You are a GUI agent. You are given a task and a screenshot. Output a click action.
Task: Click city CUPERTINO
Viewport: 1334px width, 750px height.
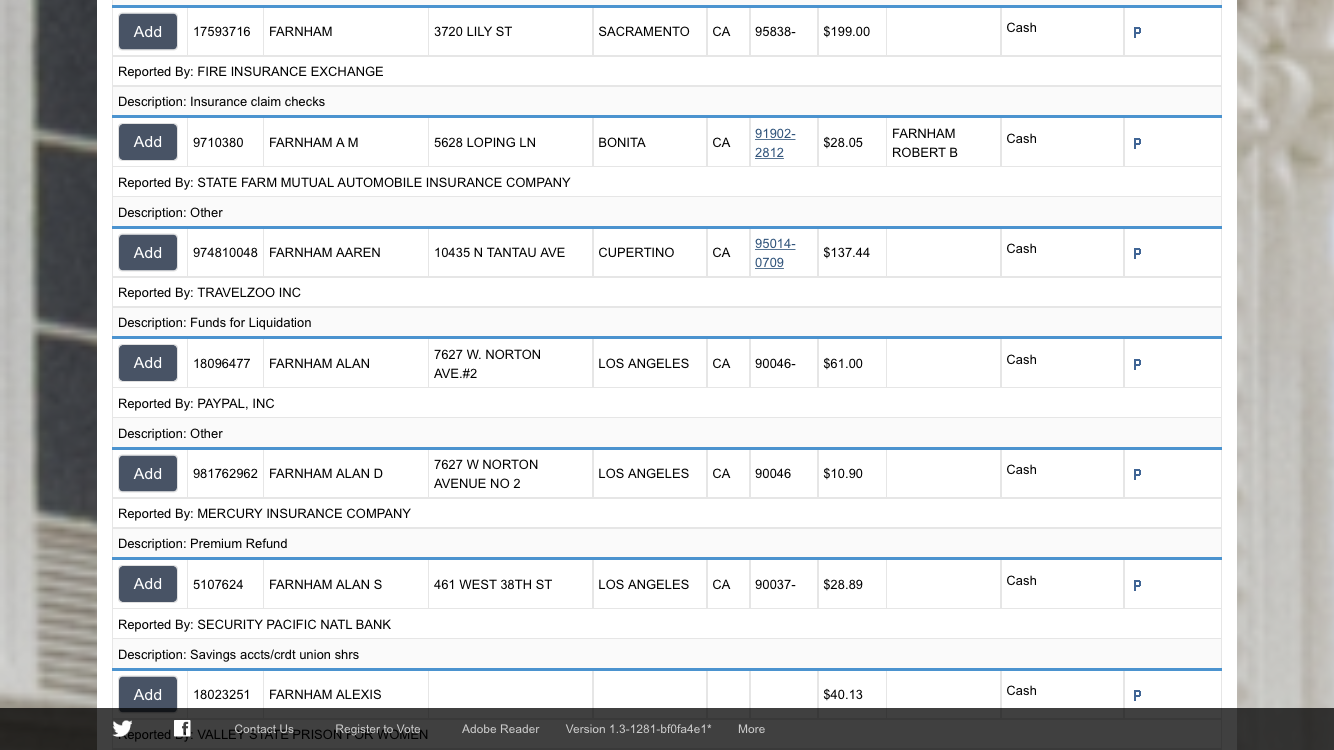636,253
